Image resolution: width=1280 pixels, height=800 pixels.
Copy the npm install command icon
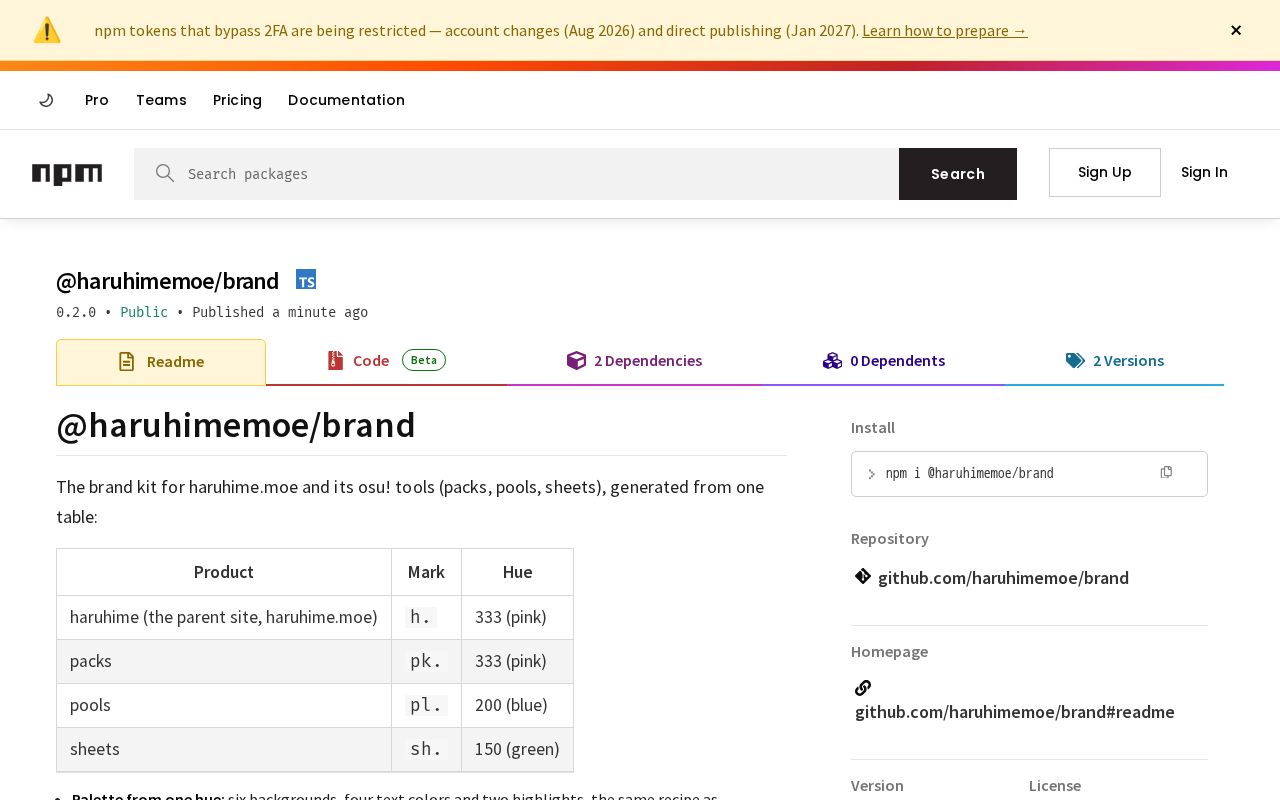coord(1166,472)
